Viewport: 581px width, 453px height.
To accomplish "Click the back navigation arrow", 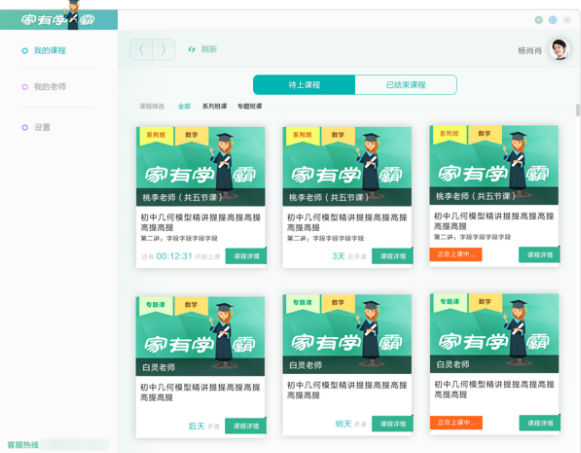I will tap(141, 49).
